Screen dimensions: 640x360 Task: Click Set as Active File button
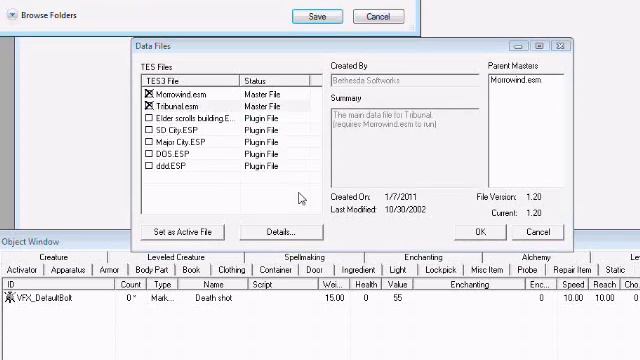[182, 232]
